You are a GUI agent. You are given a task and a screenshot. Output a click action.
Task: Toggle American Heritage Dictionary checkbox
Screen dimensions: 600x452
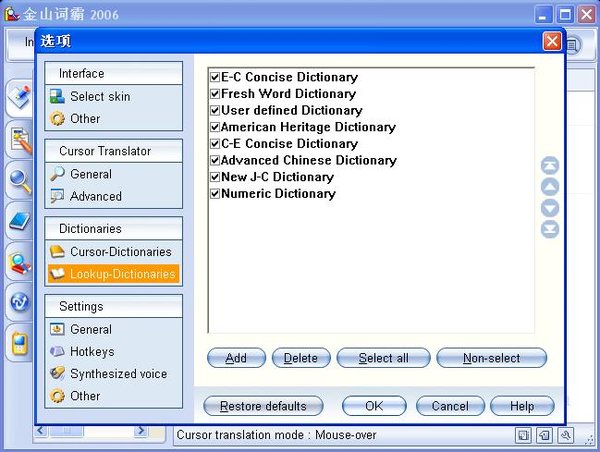pos(215,127)
